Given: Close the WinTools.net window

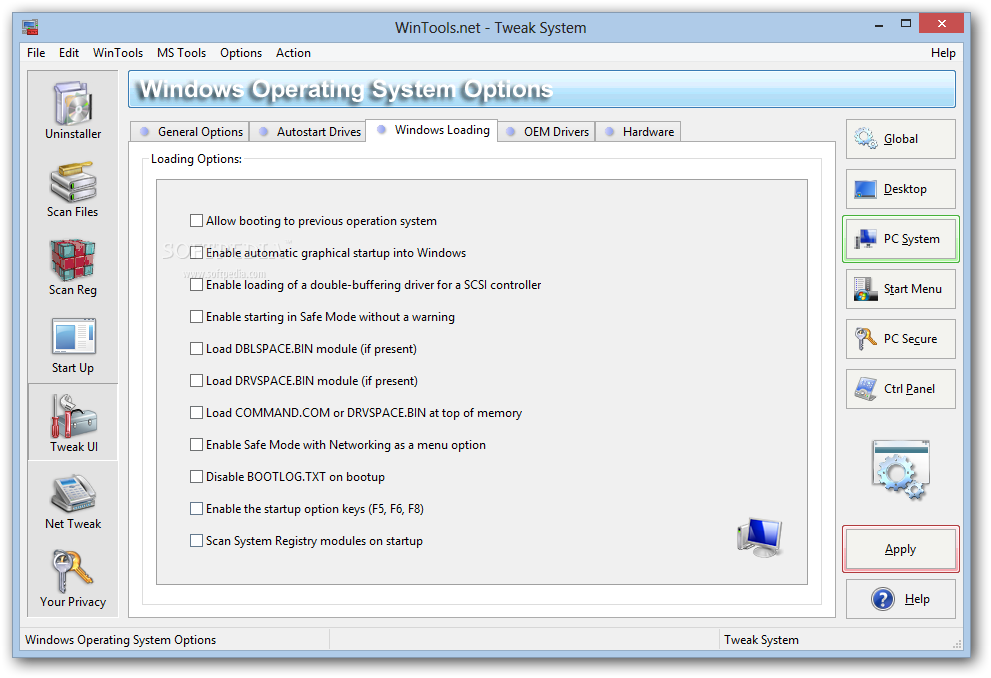Looking at the screenshot, I should coord(942,24).
